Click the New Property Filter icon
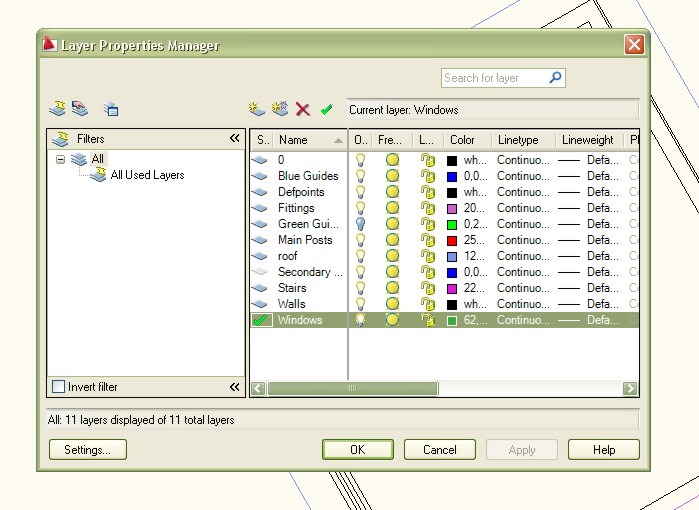Image resolution: width=699 pixels, height=510 pixels. (58, 109)
